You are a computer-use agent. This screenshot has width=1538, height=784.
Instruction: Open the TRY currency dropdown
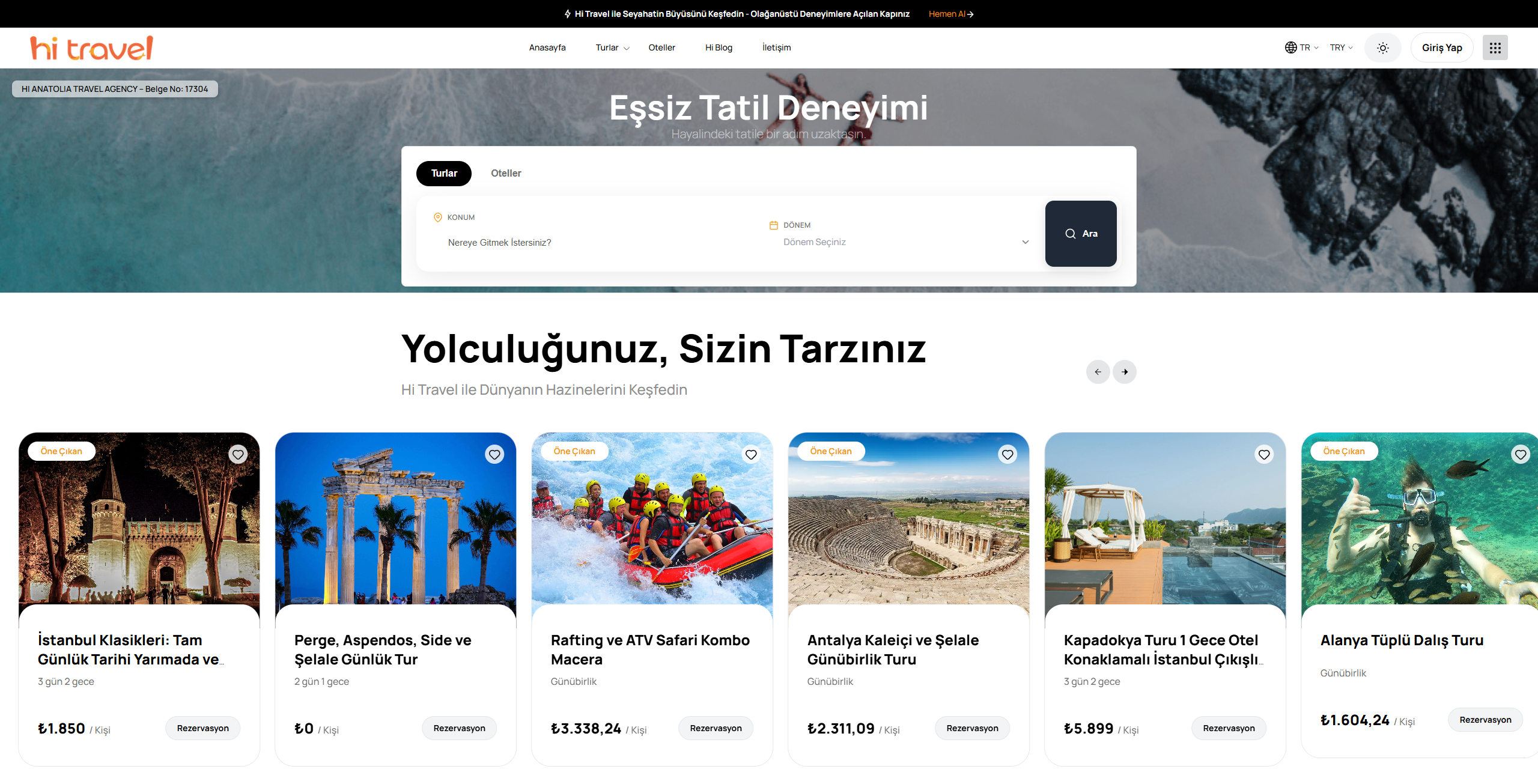1341,47
